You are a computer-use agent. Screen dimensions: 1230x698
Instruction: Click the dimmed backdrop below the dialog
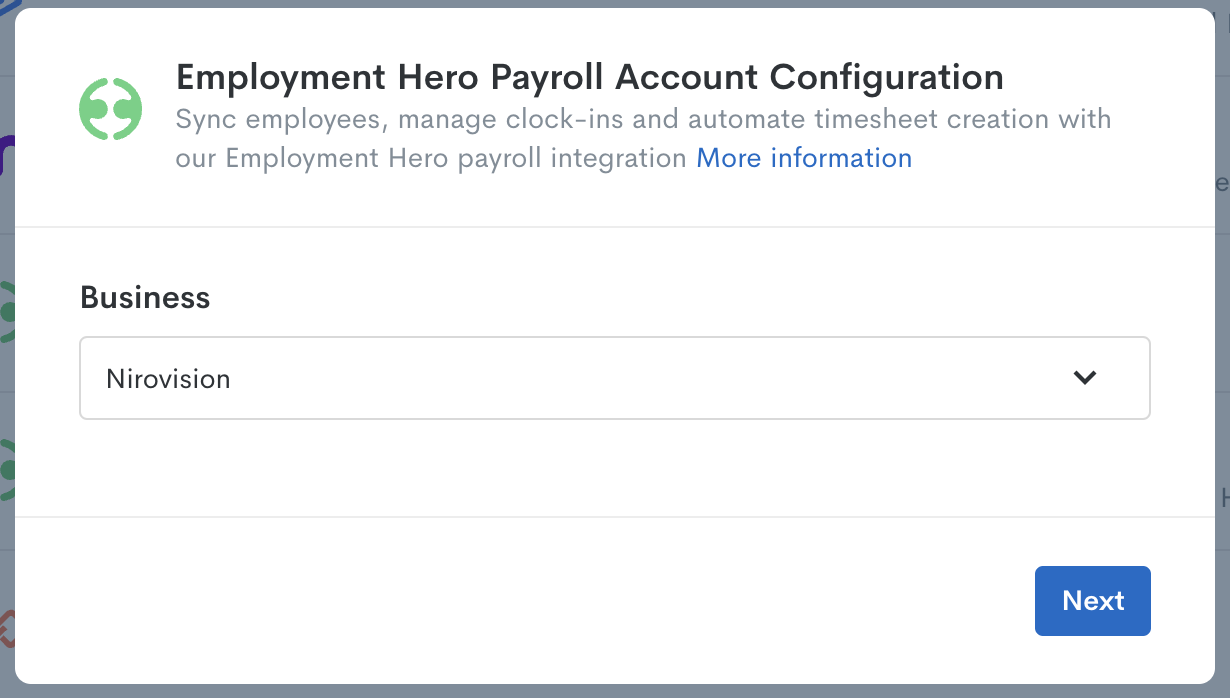tap(615, 691)
